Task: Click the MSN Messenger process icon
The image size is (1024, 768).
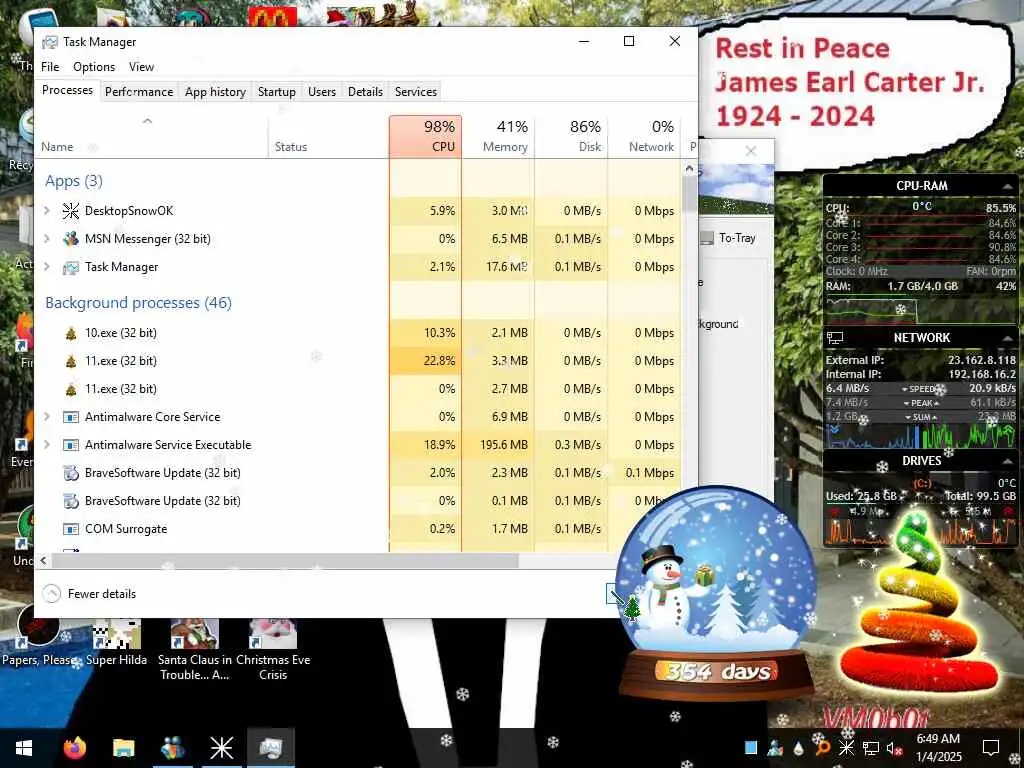Action: pos(71,239)
